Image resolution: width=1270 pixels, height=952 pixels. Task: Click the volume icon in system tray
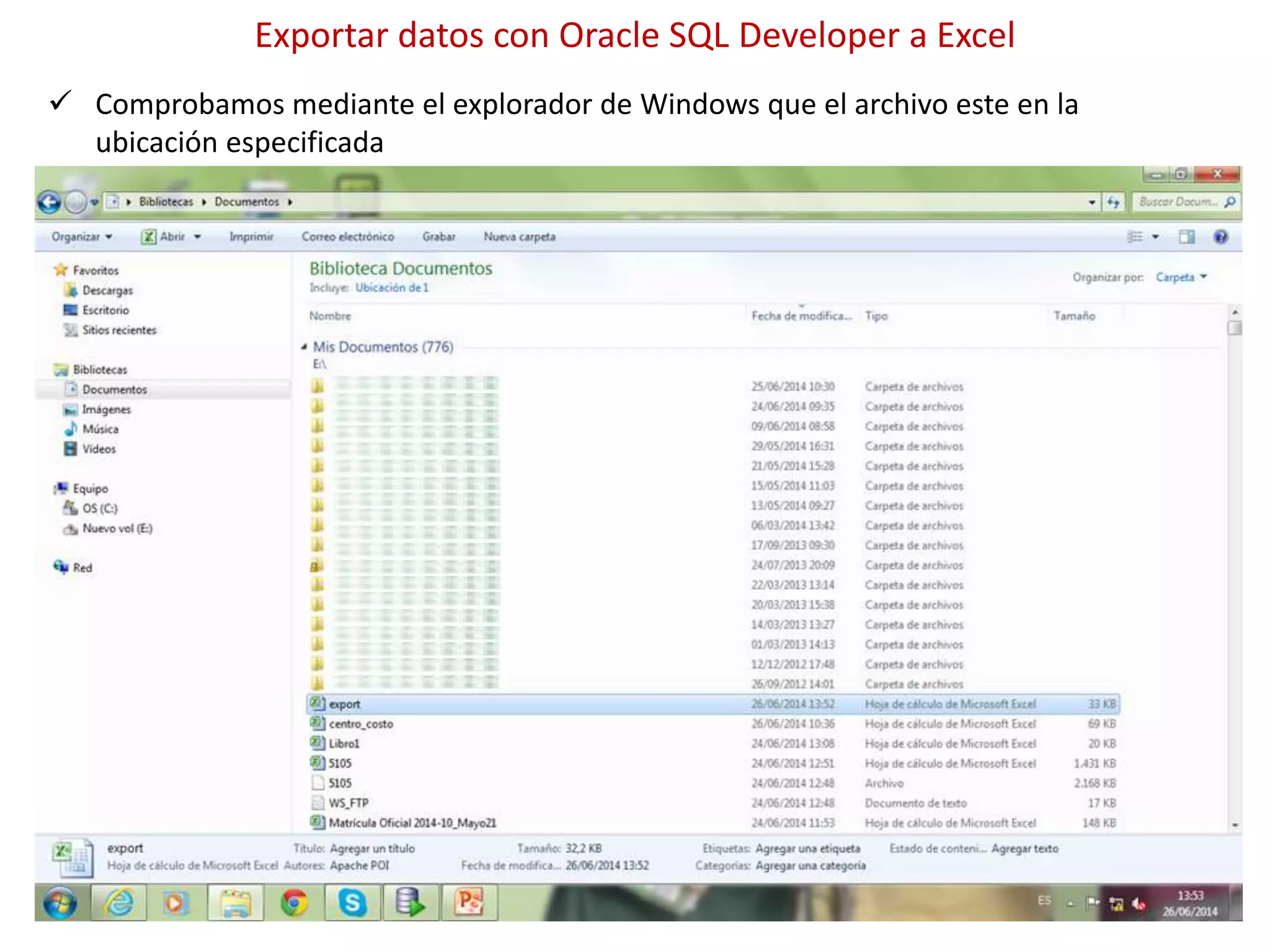pyautogui.click(x=1139, y=905)
